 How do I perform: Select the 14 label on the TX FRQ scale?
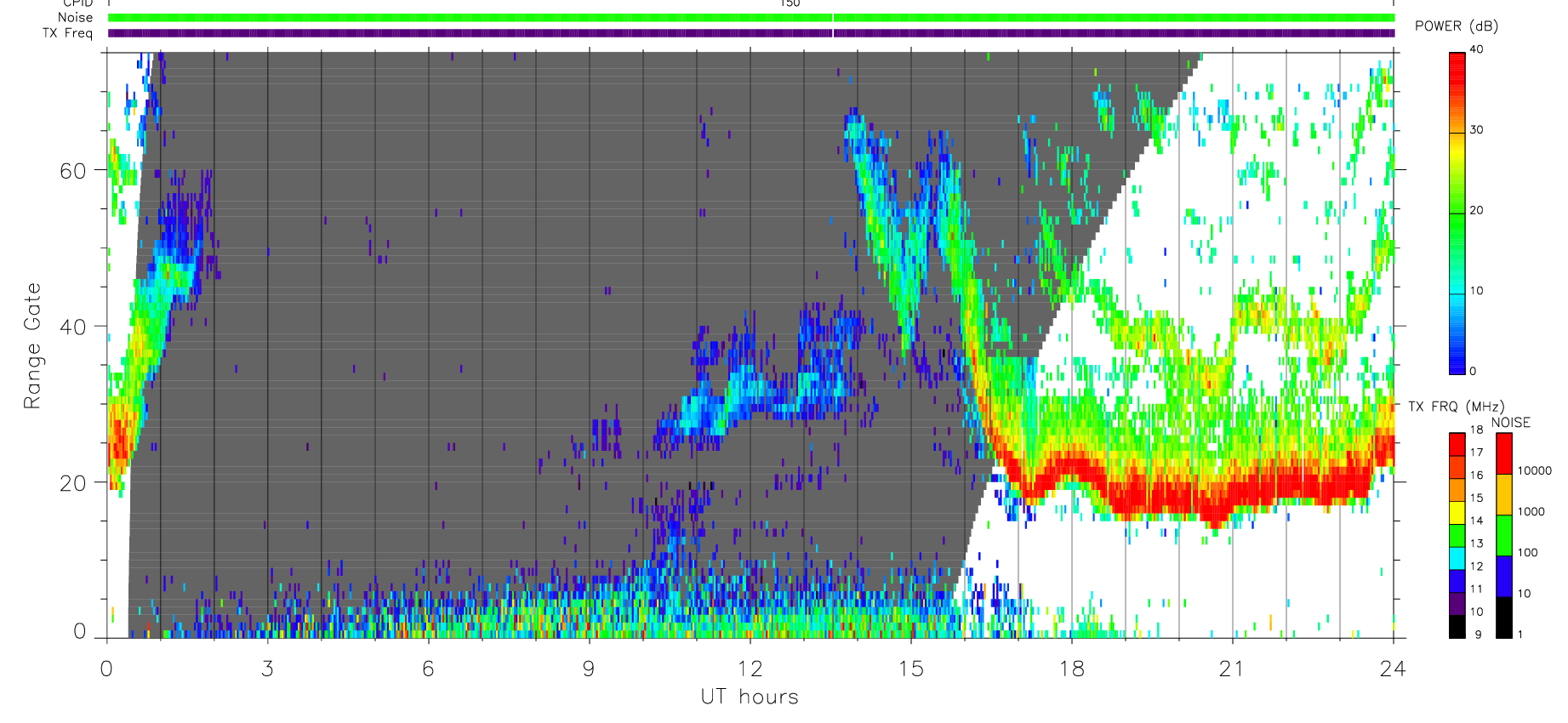click(1476, 521)
